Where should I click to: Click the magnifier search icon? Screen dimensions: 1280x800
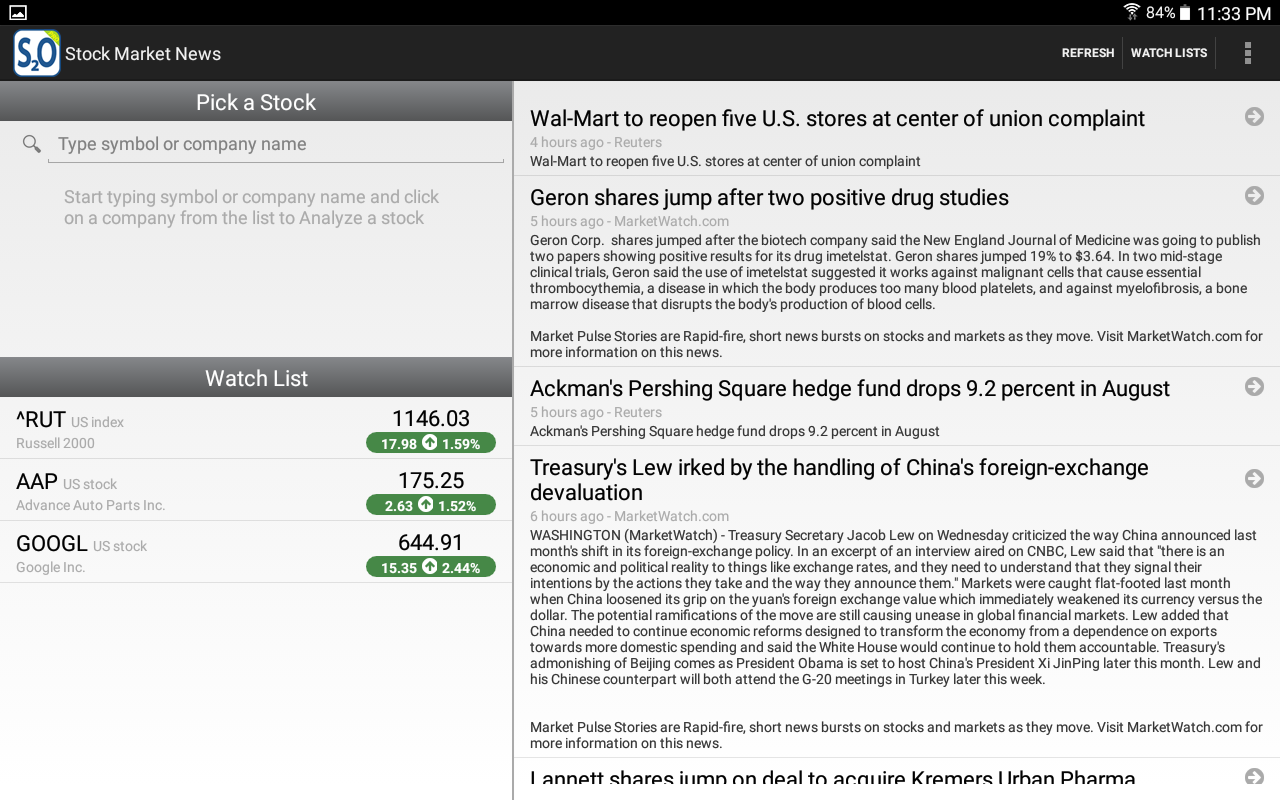pos(32,144)
